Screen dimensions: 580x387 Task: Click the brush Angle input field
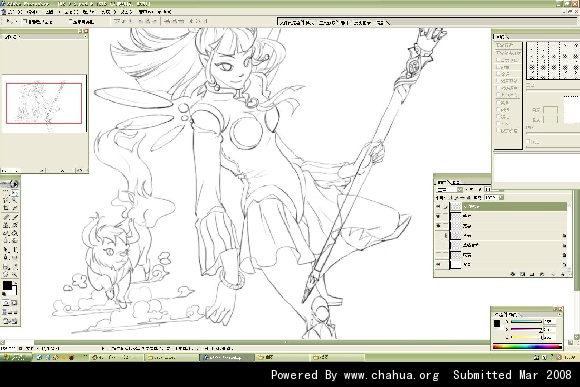click(551, 110)
